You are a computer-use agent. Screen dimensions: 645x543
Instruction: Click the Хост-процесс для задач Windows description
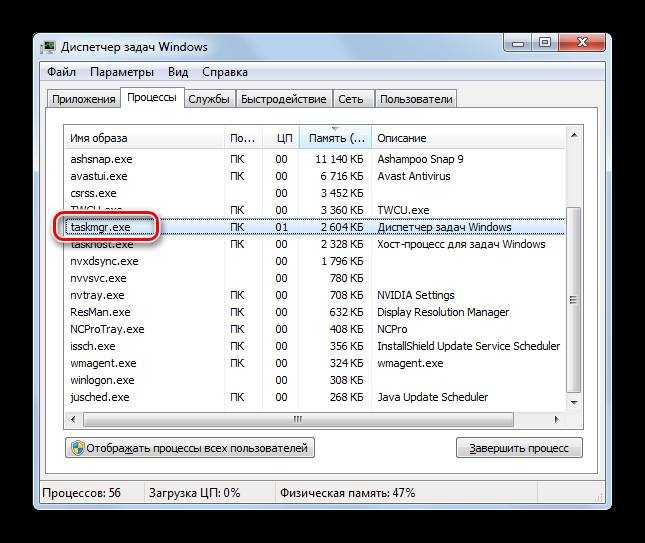click(461, 244)
